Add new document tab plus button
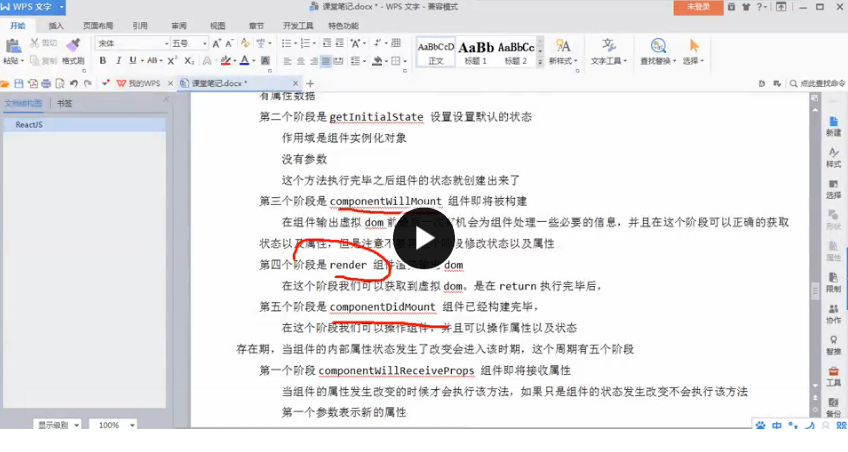The image size is (848, 452). 310,83
